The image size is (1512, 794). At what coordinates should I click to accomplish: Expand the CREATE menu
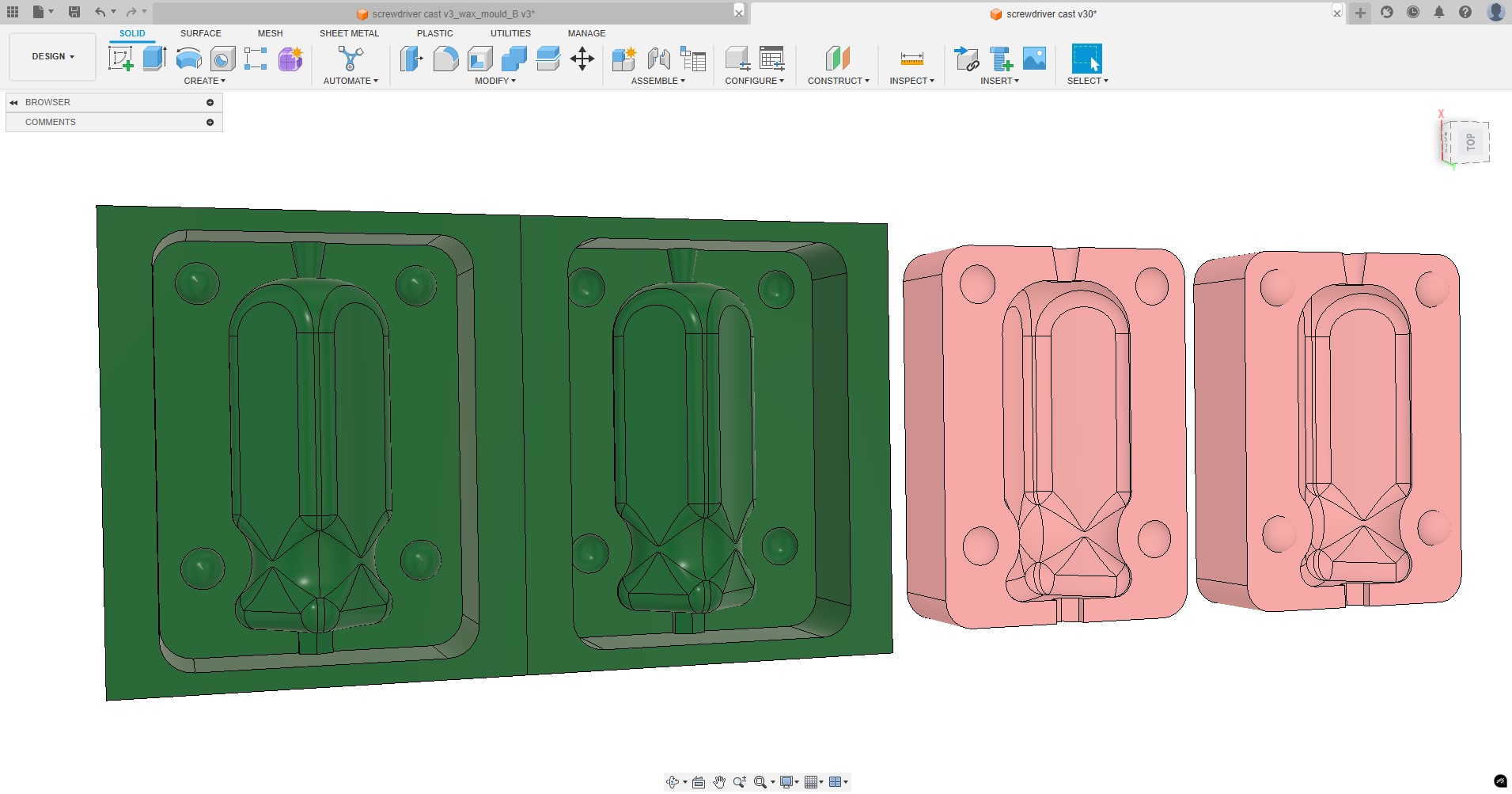tap(204, 81)
